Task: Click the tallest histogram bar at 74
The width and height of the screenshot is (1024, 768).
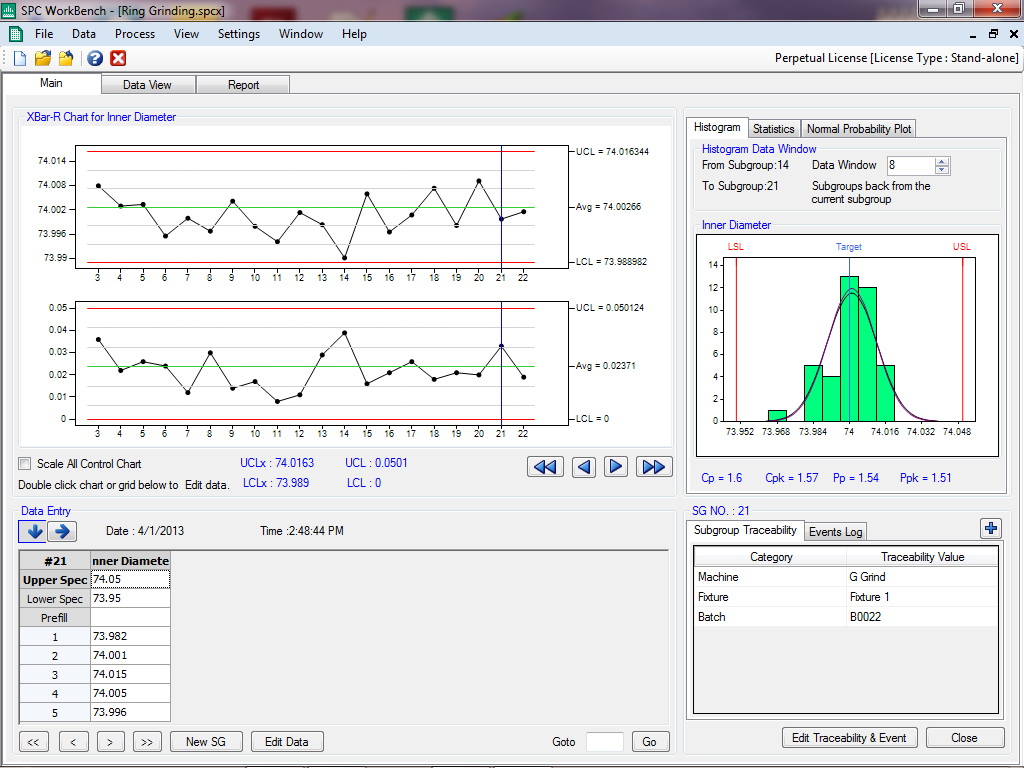Action: [849, 349]
